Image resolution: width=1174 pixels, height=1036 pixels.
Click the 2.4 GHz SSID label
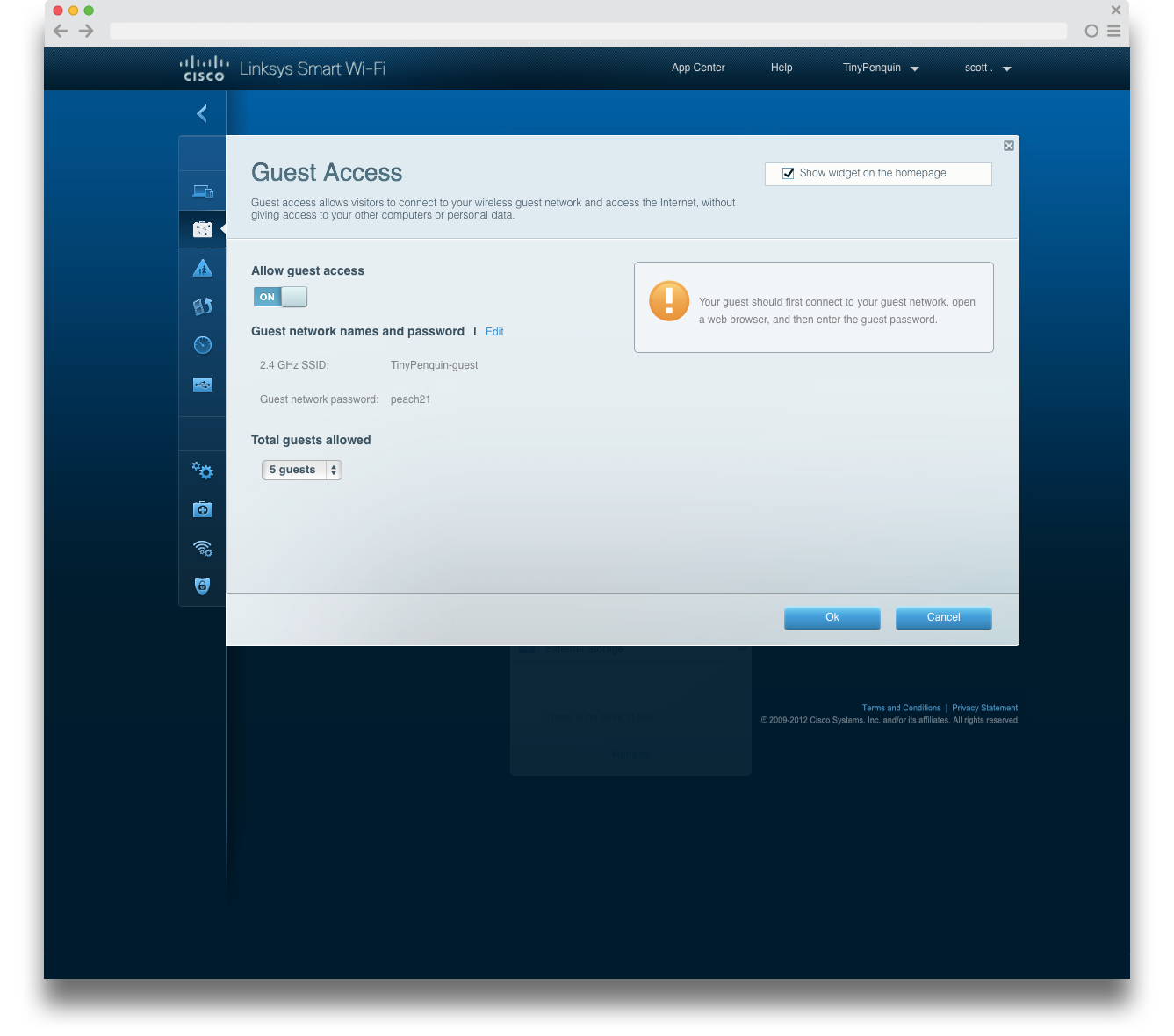point(294,365)
